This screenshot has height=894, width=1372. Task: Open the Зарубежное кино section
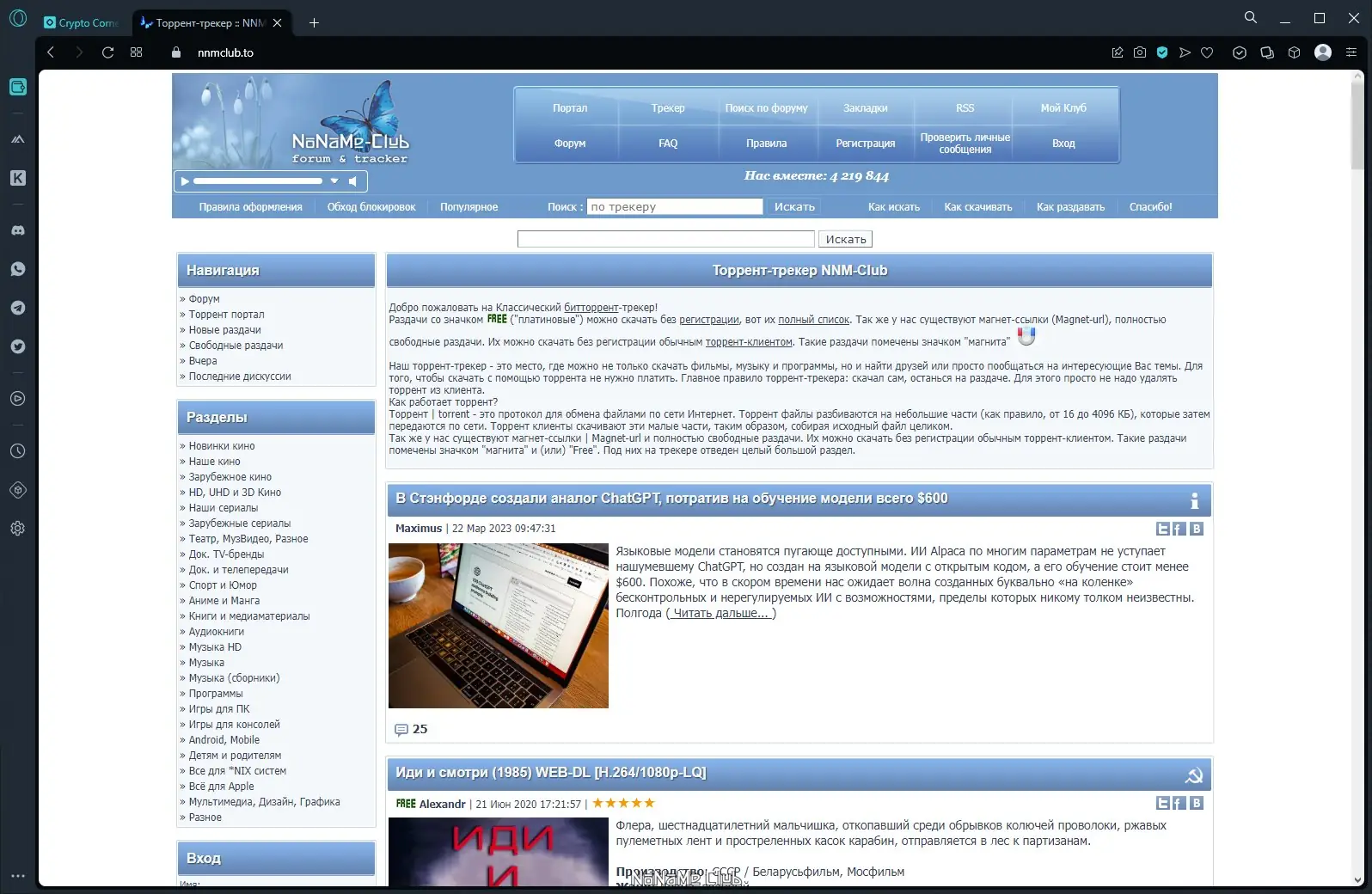click(x=230, y=477)
